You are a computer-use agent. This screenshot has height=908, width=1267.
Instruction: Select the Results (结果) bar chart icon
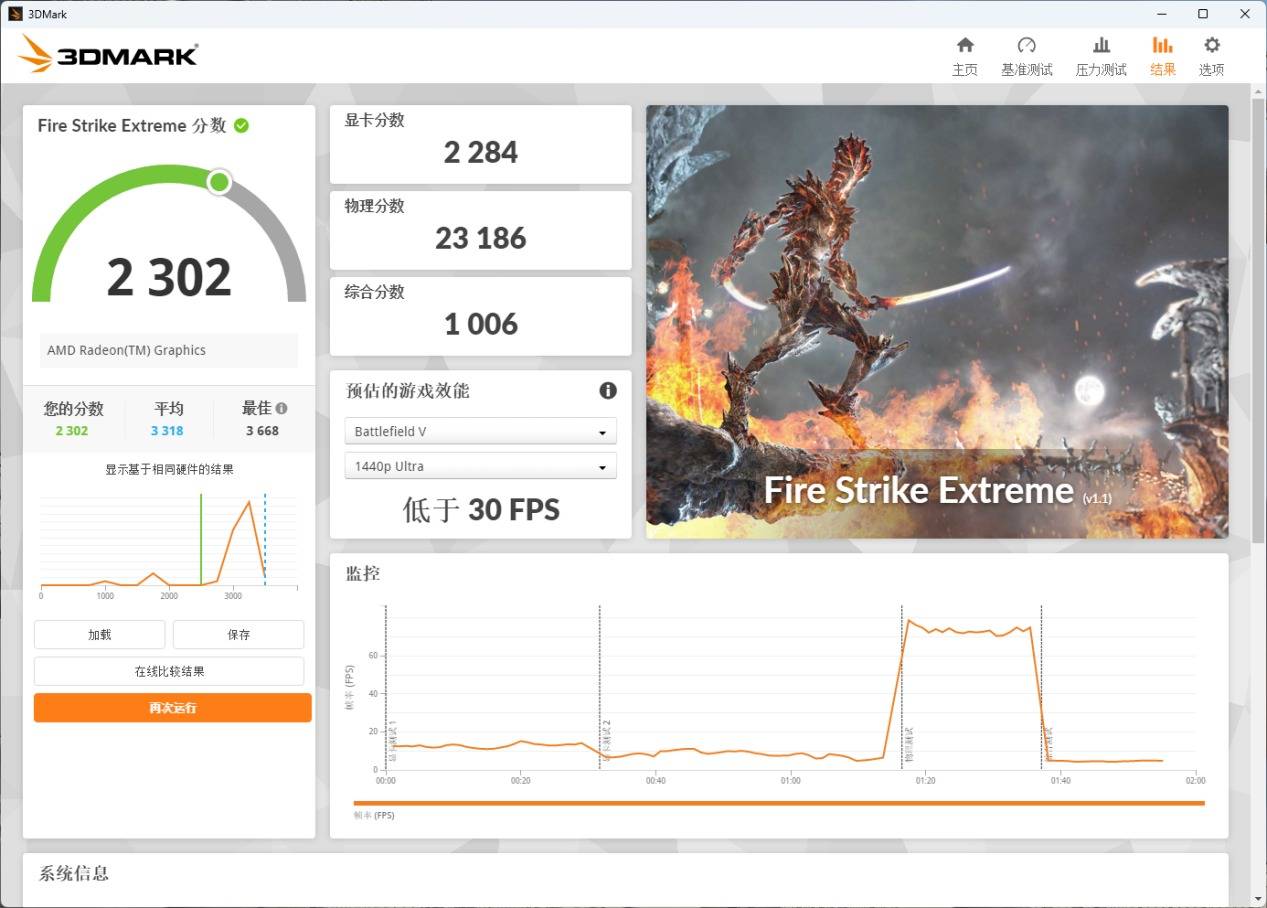tap(1162, 46)
